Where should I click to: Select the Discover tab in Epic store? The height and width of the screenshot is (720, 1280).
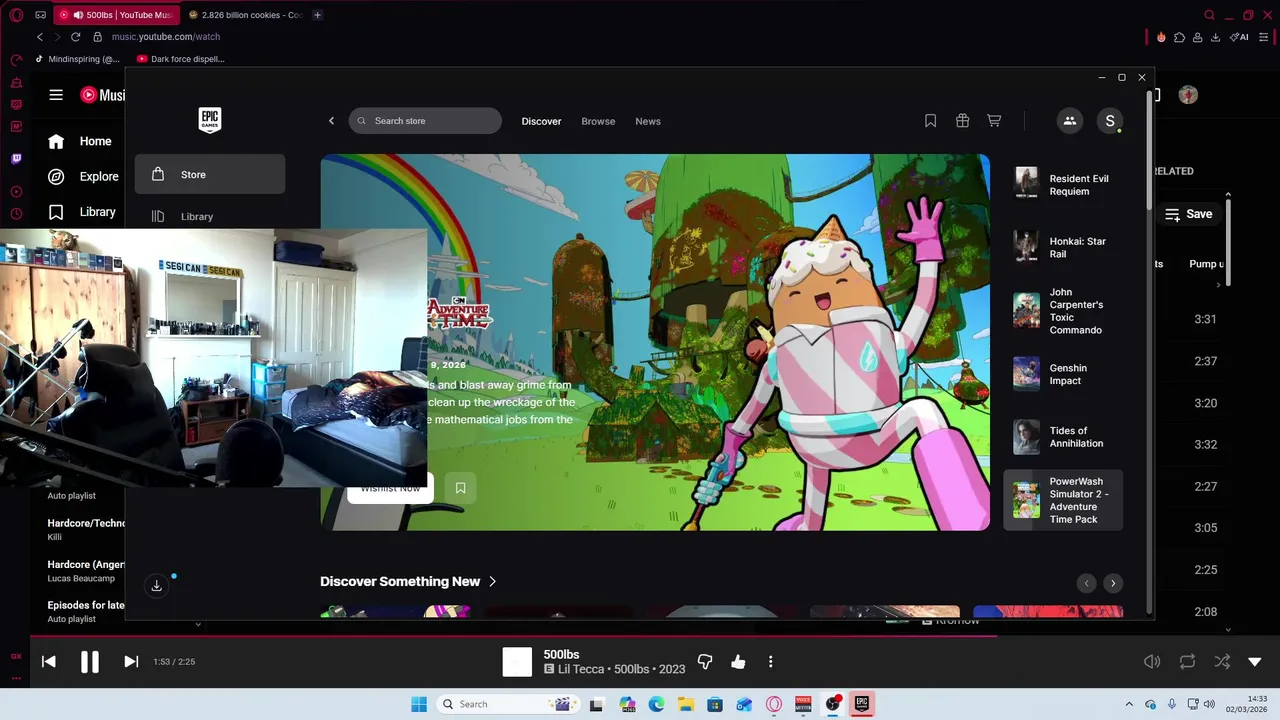point(541,121)
